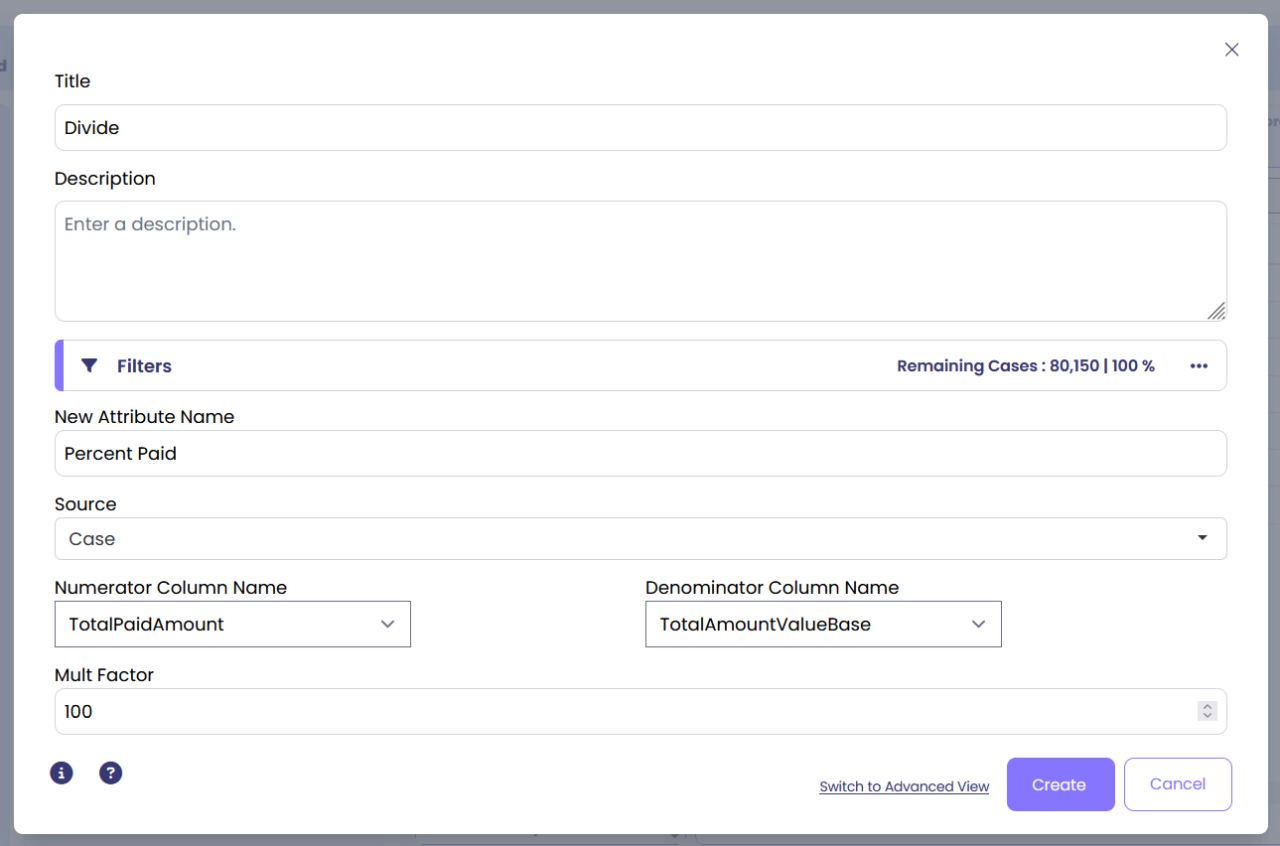Open the three-dot Filters options menu
This screenshot has width=1280, height=846.
[x=1198, y=366]
